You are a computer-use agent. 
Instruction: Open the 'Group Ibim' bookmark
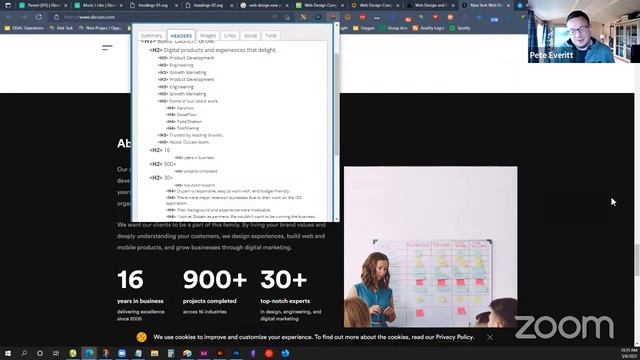click(x=393, y=28)
